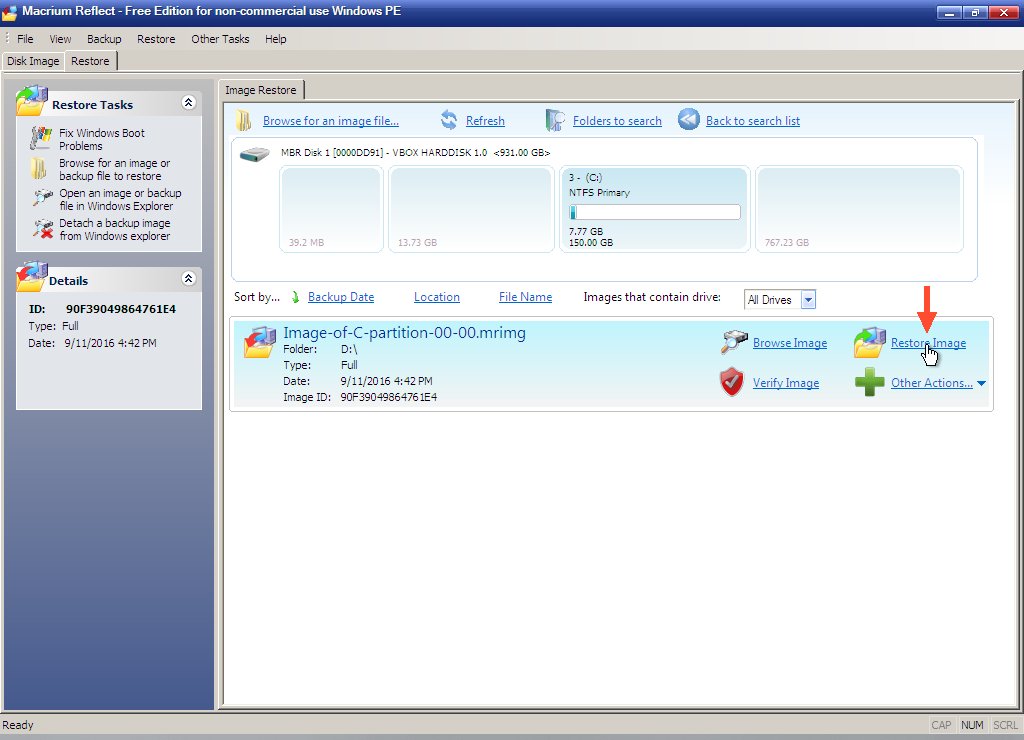Click the green plus Other Actions icon

869,383
